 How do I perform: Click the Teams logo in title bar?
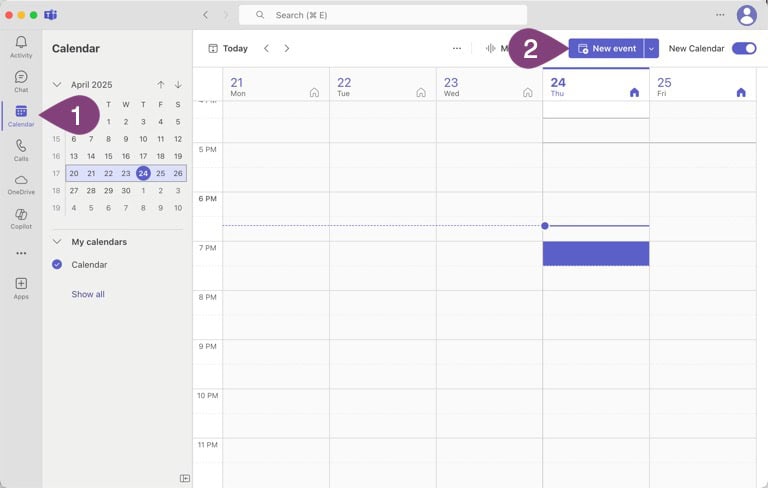point(50,15)
